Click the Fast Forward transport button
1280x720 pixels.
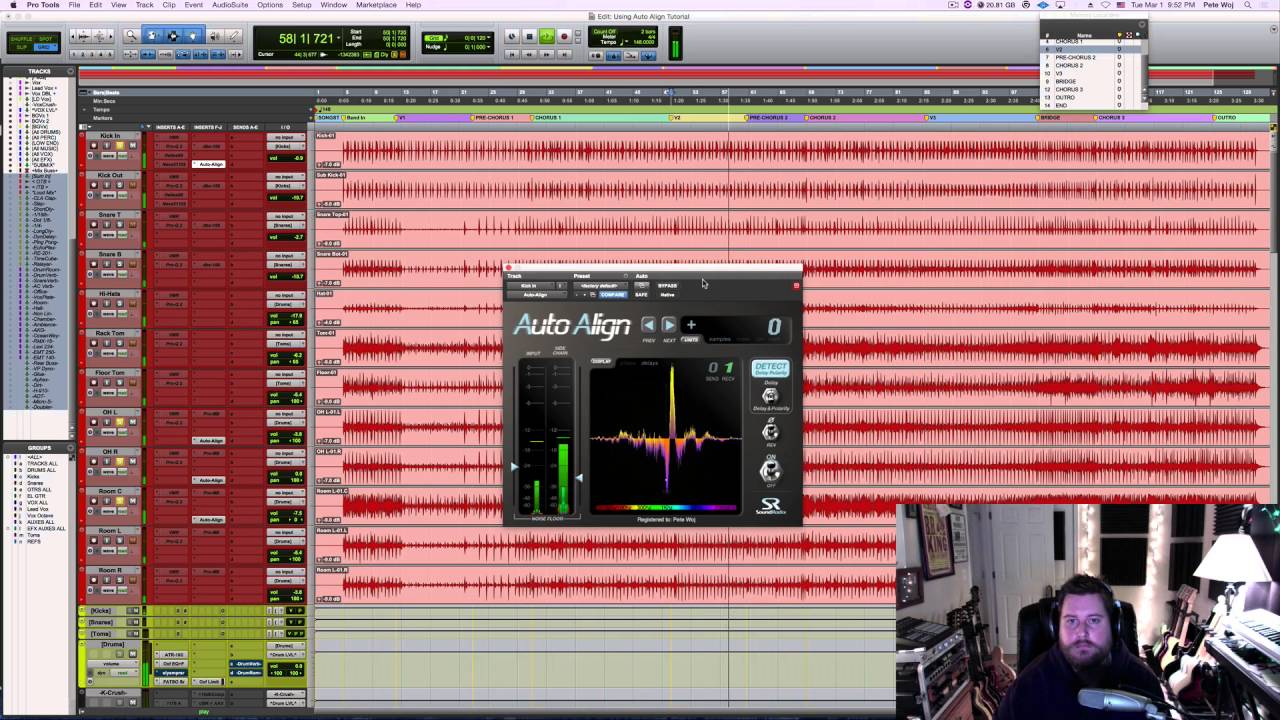[547, 54]
